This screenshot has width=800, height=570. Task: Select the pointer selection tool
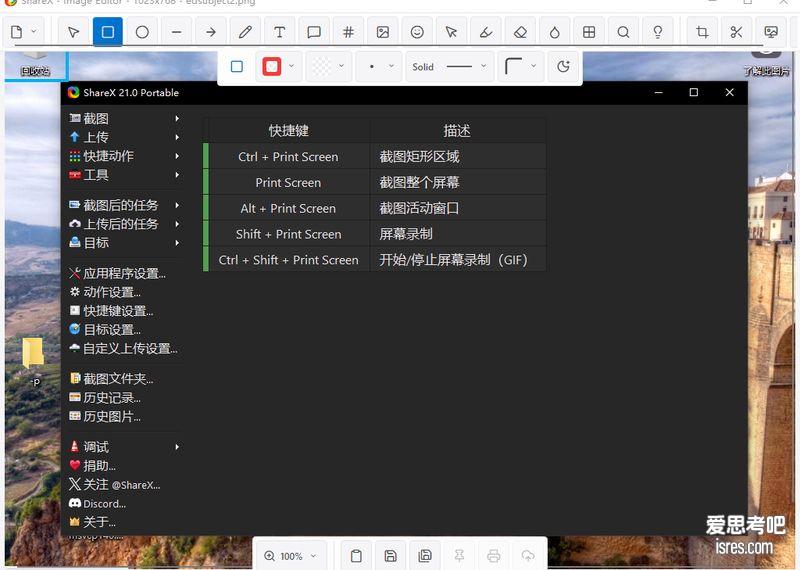[73, 32]
